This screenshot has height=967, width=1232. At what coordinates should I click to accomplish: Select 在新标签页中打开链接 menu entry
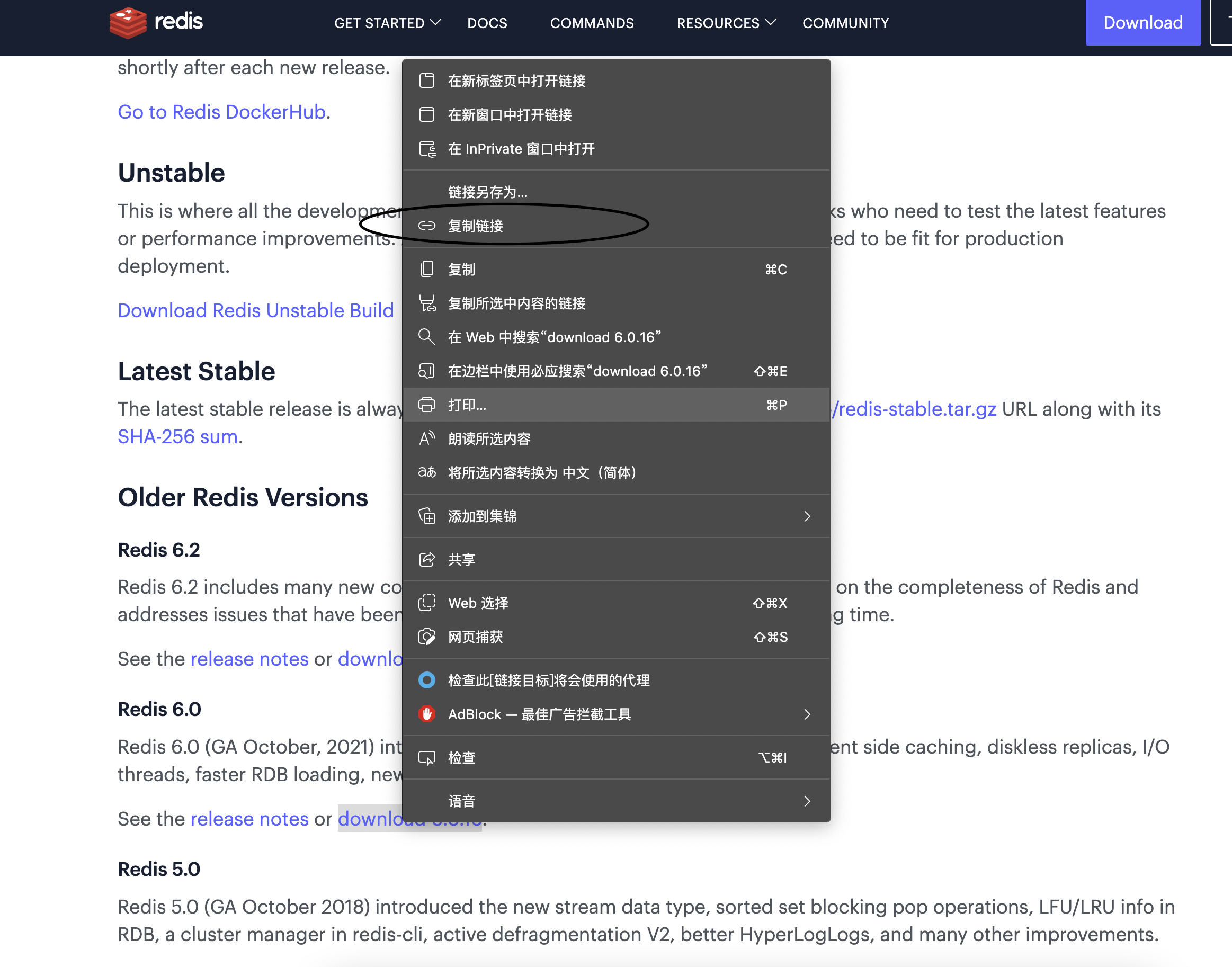click(516, 81)
